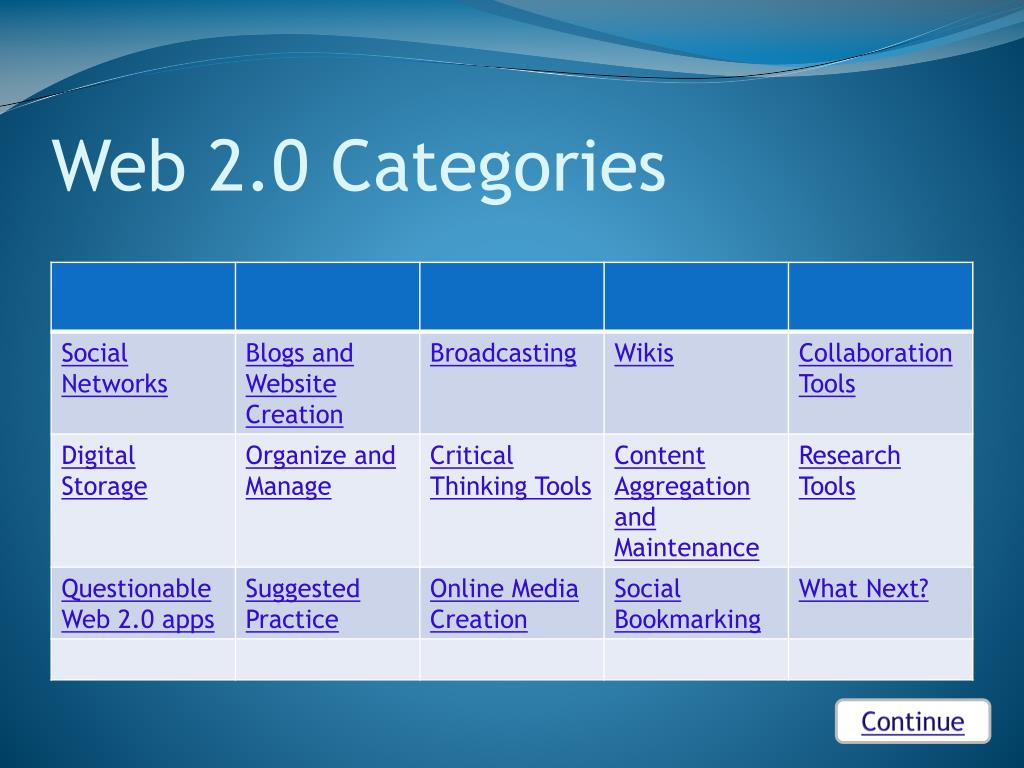Follow the Digital Storage link
Screen dimensions: 1024x768
104,471
